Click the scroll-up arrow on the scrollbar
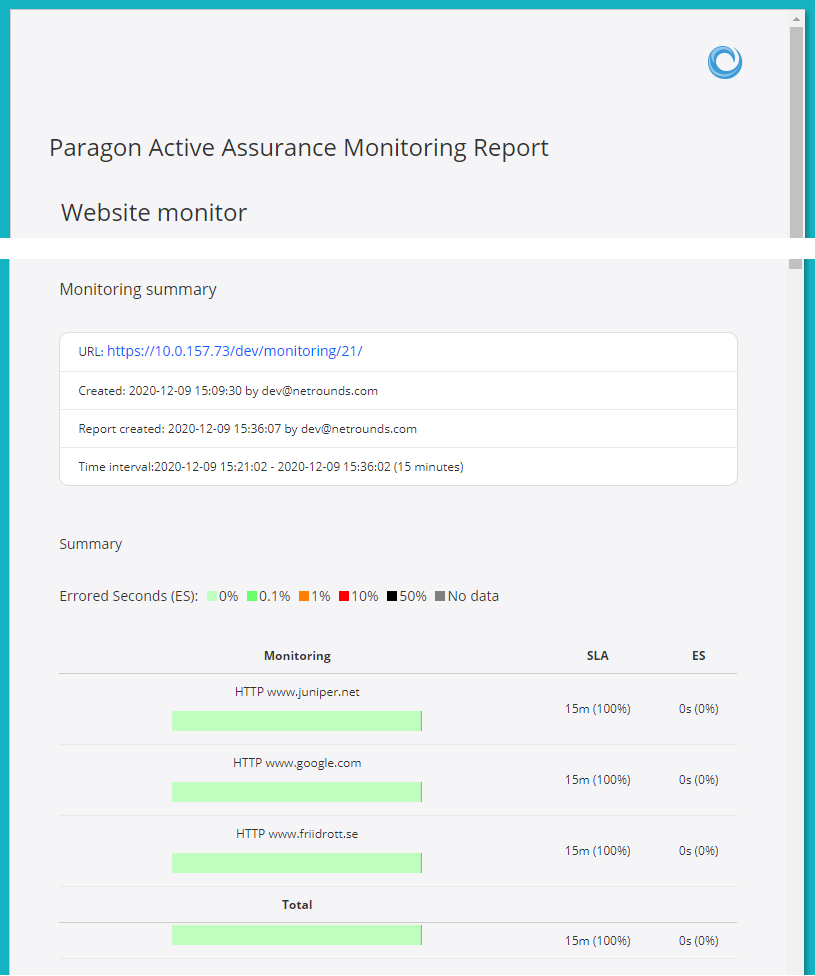 coord(796,19)
